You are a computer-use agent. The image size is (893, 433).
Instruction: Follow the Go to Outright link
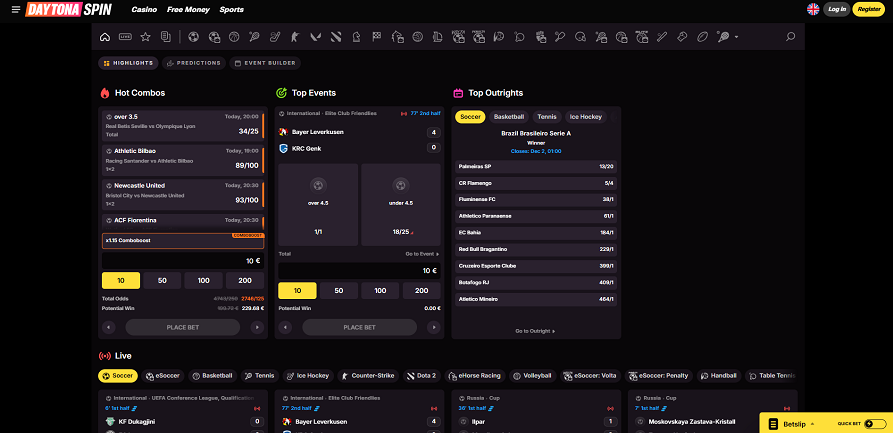535,331
